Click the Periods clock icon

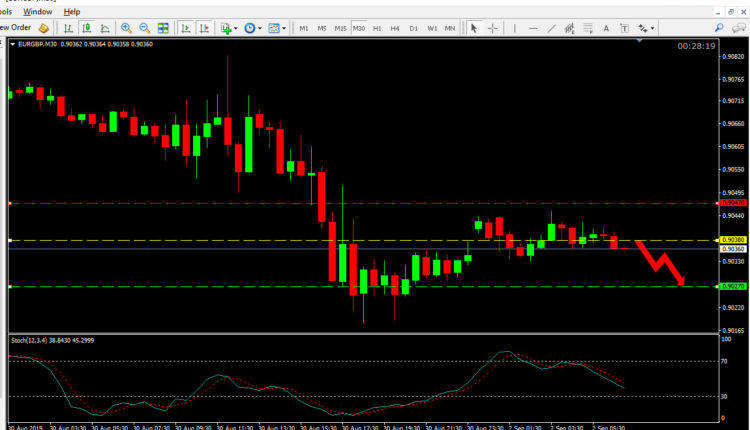pyautogui.click(x=250, y=29)
